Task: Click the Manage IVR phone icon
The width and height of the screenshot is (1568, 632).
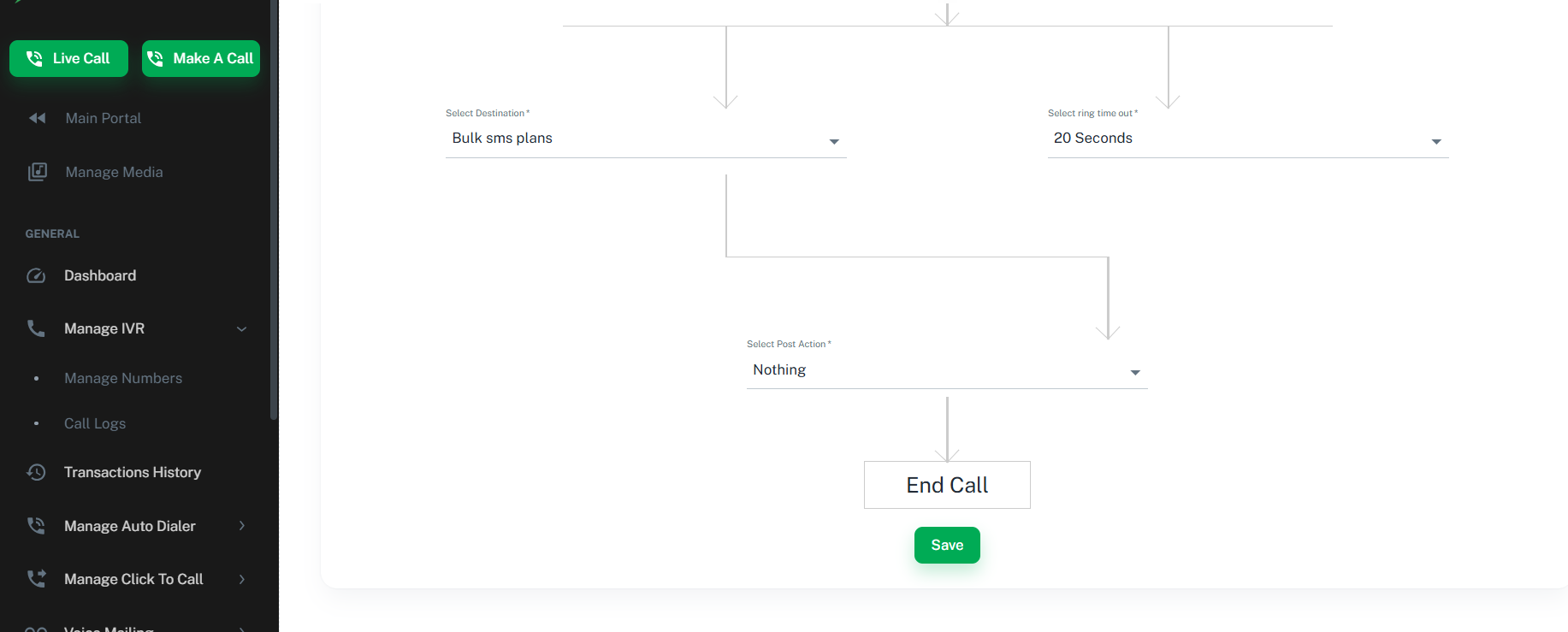Action: (x=36, y=328)
